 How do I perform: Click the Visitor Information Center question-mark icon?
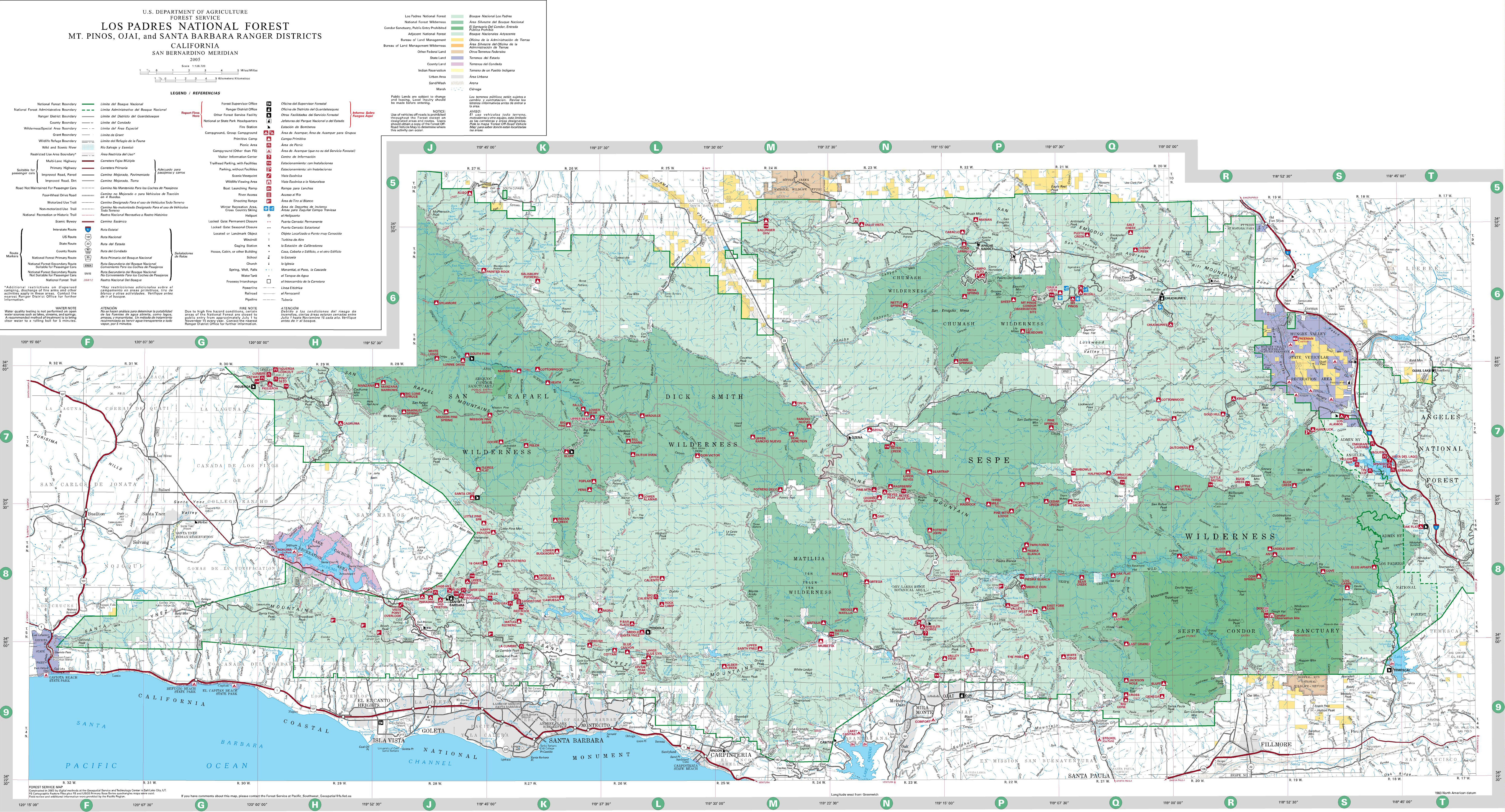269,157
